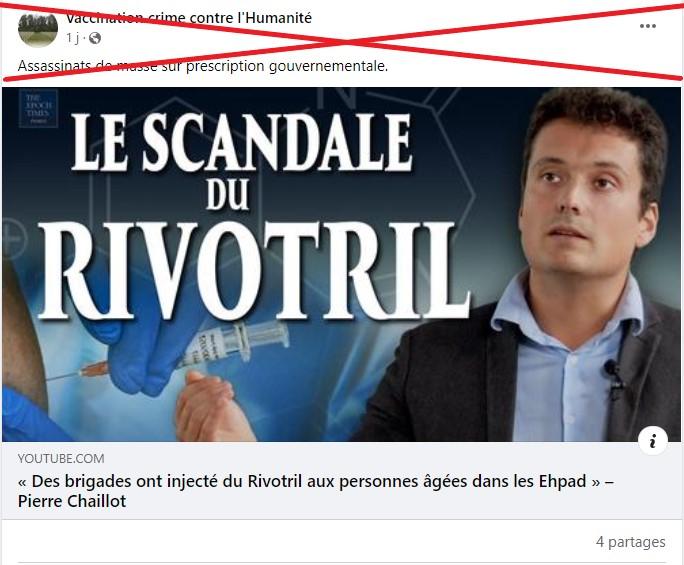The height and width of the screenshot is (565, 684).
Task: Open the 'Le Scandale du Rivotril' video thumbnail
Action: 342,264
